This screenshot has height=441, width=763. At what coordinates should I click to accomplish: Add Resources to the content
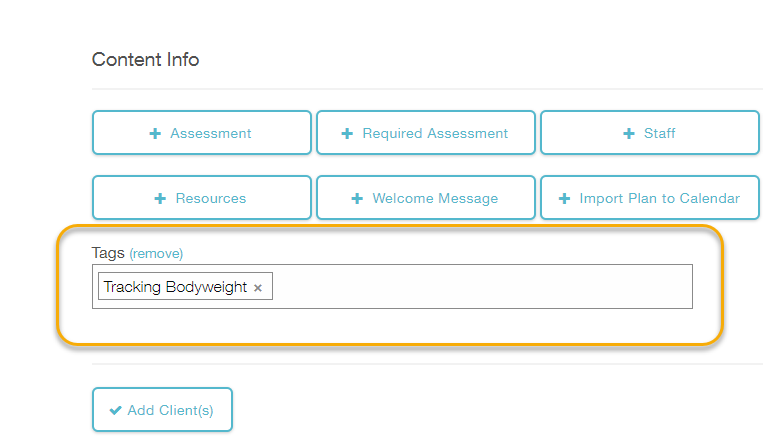(x=201, y=198)
